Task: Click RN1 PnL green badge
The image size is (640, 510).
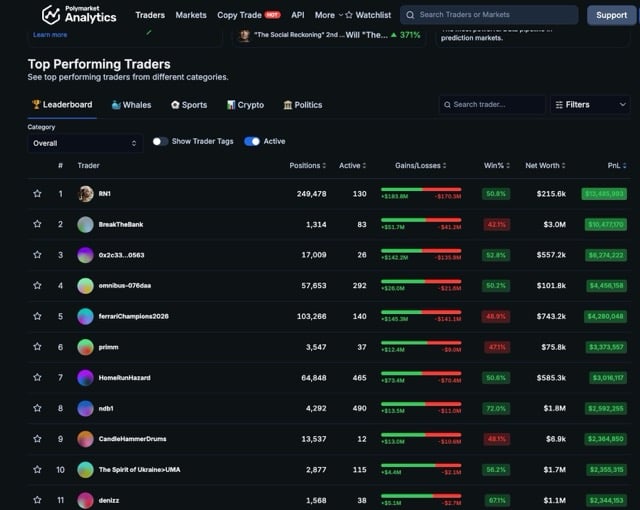Action: 604,194
